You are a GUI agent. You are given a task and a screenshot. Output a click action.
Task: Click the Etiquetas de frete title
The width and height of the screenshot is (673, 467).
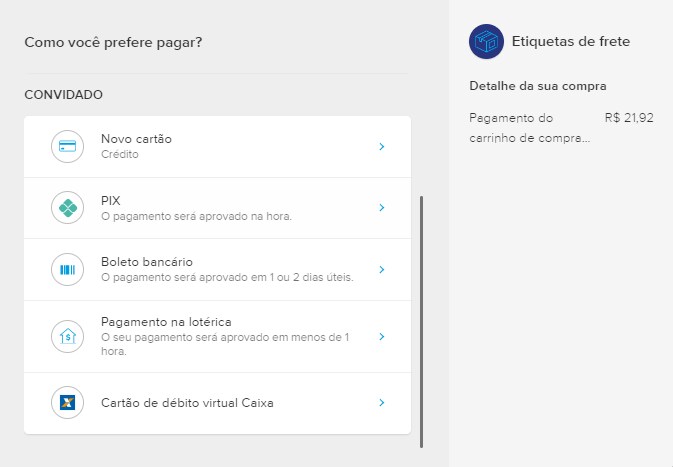coord(570,41)
